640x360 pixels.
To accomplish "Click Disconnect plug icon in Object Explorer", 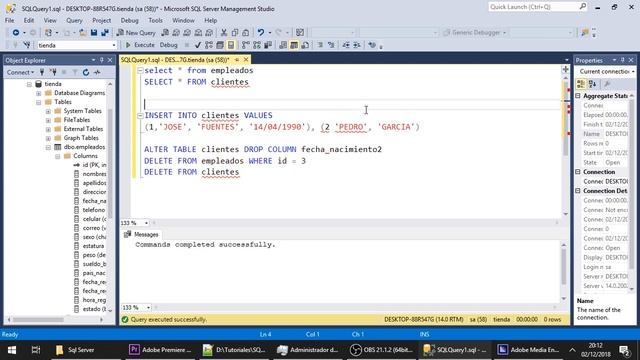I will (x=53, y=72).
